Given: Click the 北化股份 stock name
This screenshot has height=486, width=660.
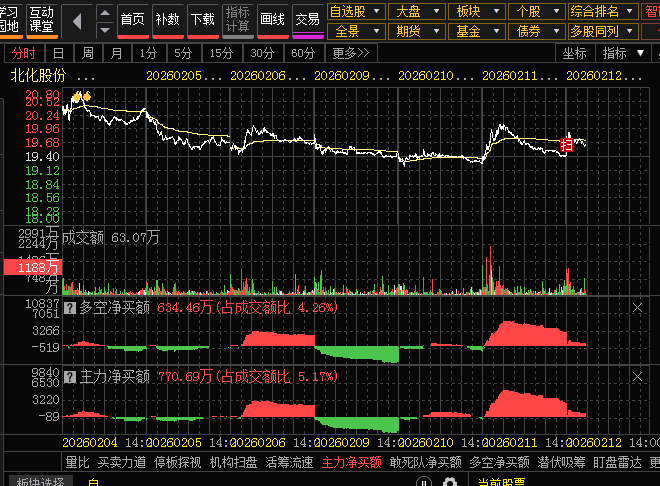Looking at the screenshot, I should click(38, 76).
